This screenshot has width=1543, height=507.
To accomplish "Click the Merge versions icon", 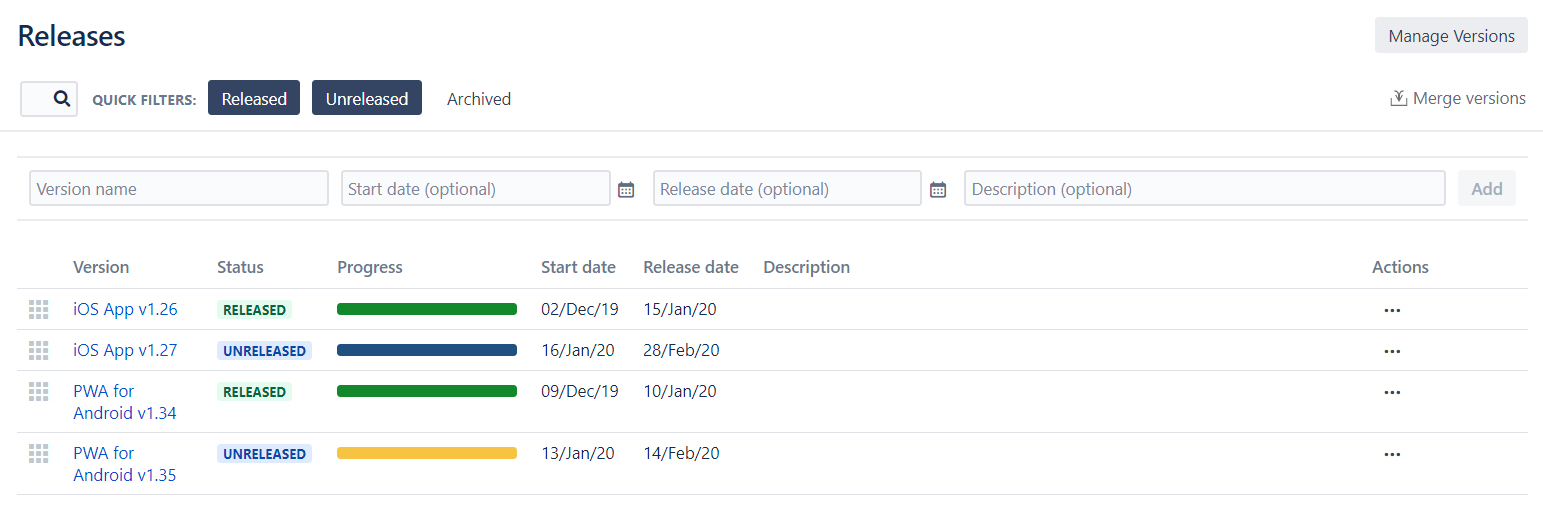I will pyautogui.click(x=1399, y=98).
